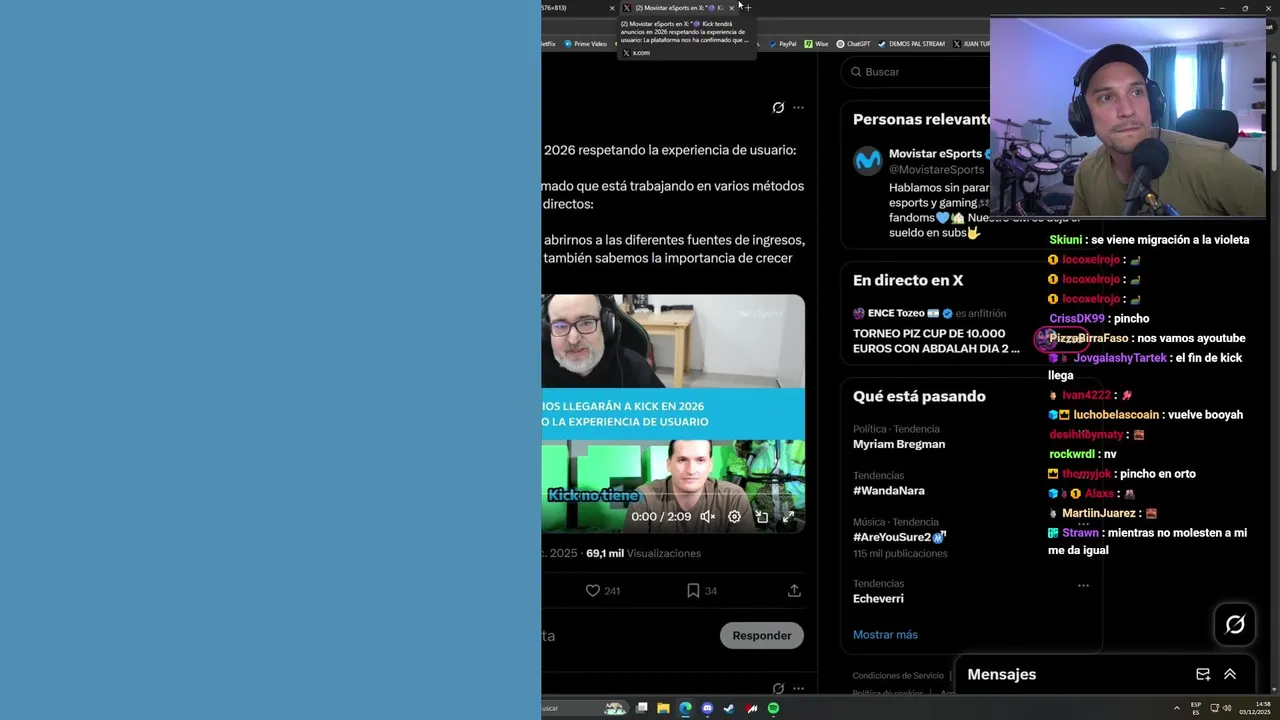Click the magnifier icon in Buscar field

tap(856, 72)
